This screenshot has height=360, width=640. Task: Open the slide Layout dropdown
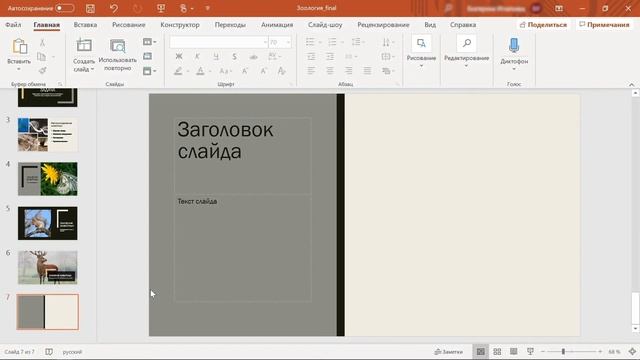(x=149, y=42)
